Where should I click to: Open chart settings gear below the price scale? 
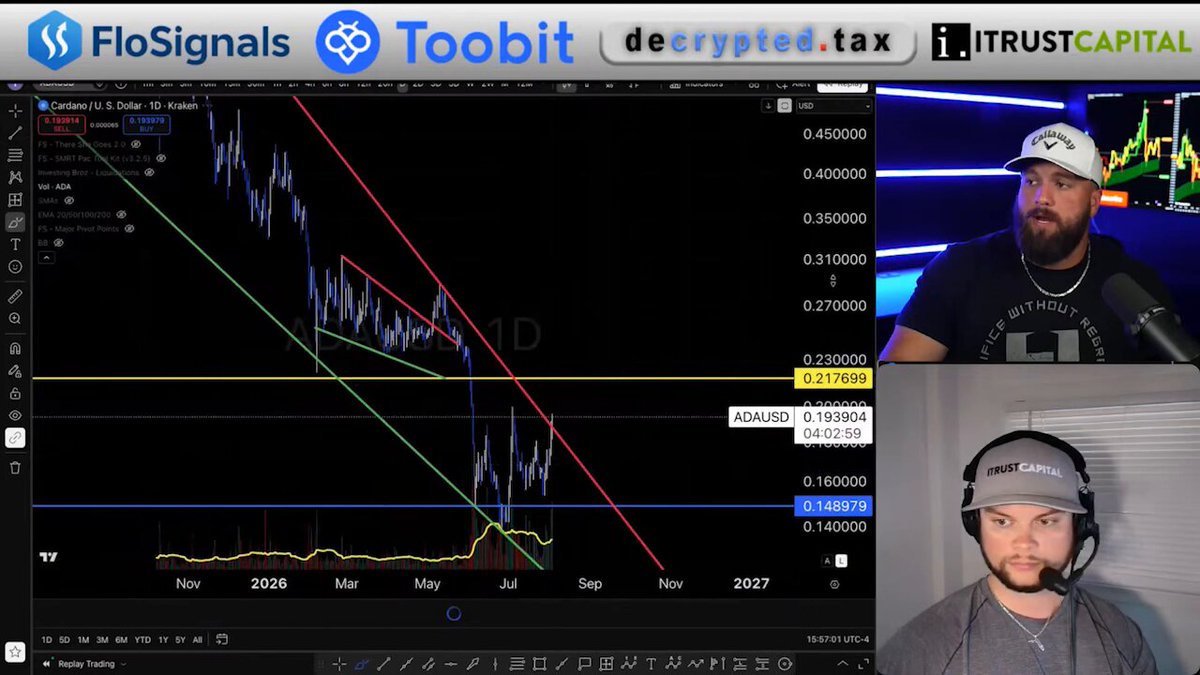click(835, 584)
